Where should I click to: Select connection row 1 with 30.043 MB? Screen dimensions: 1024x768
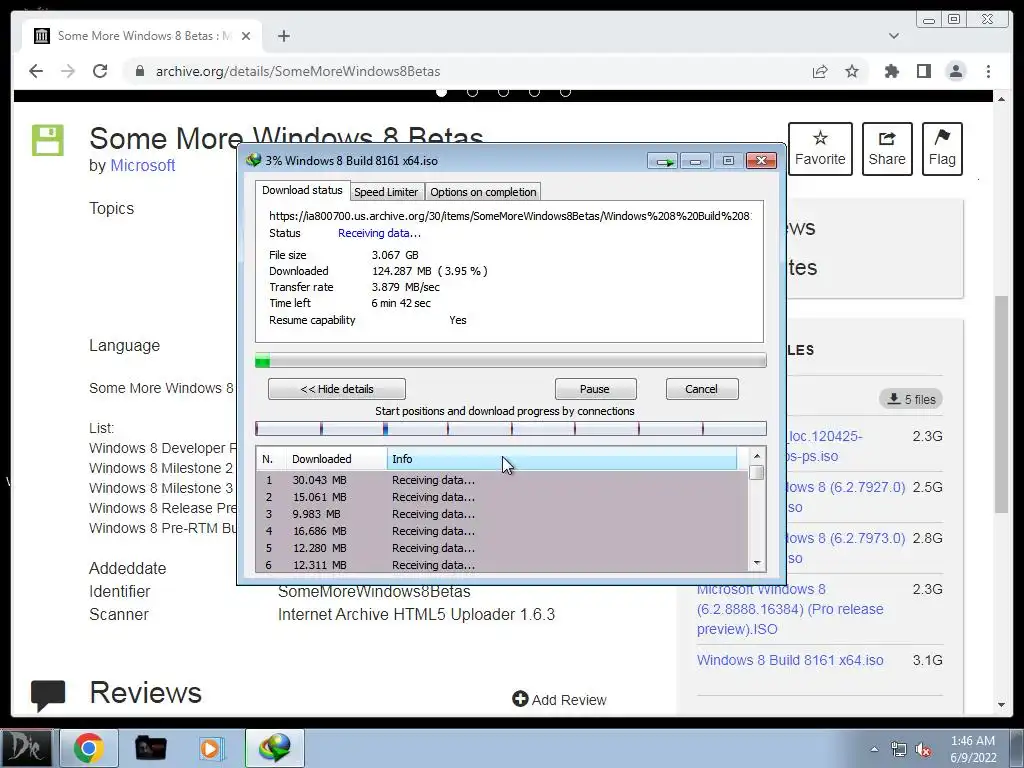pyautogui.click(x=502, y=480)
